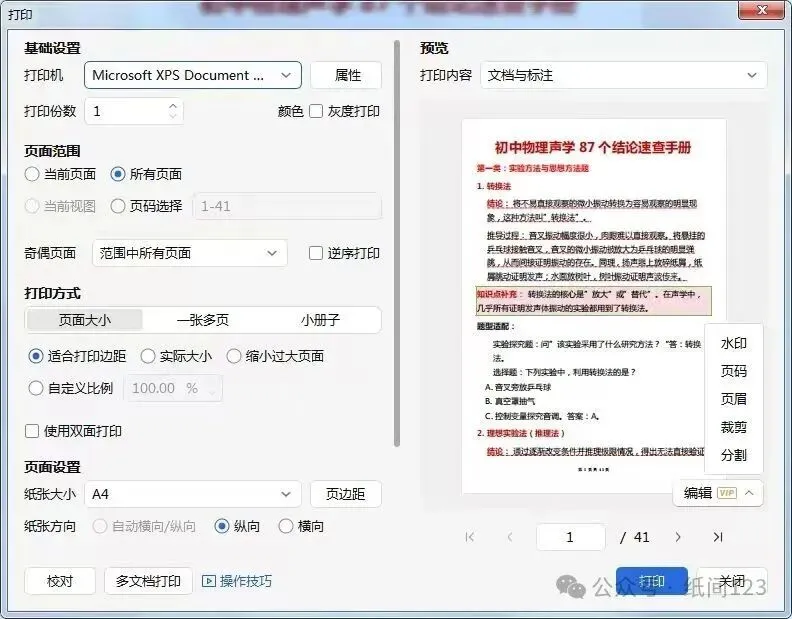The height and width of the screenshot is (619, 792).
Task: Increase print copies with up arrow
Action: (173, 106)
